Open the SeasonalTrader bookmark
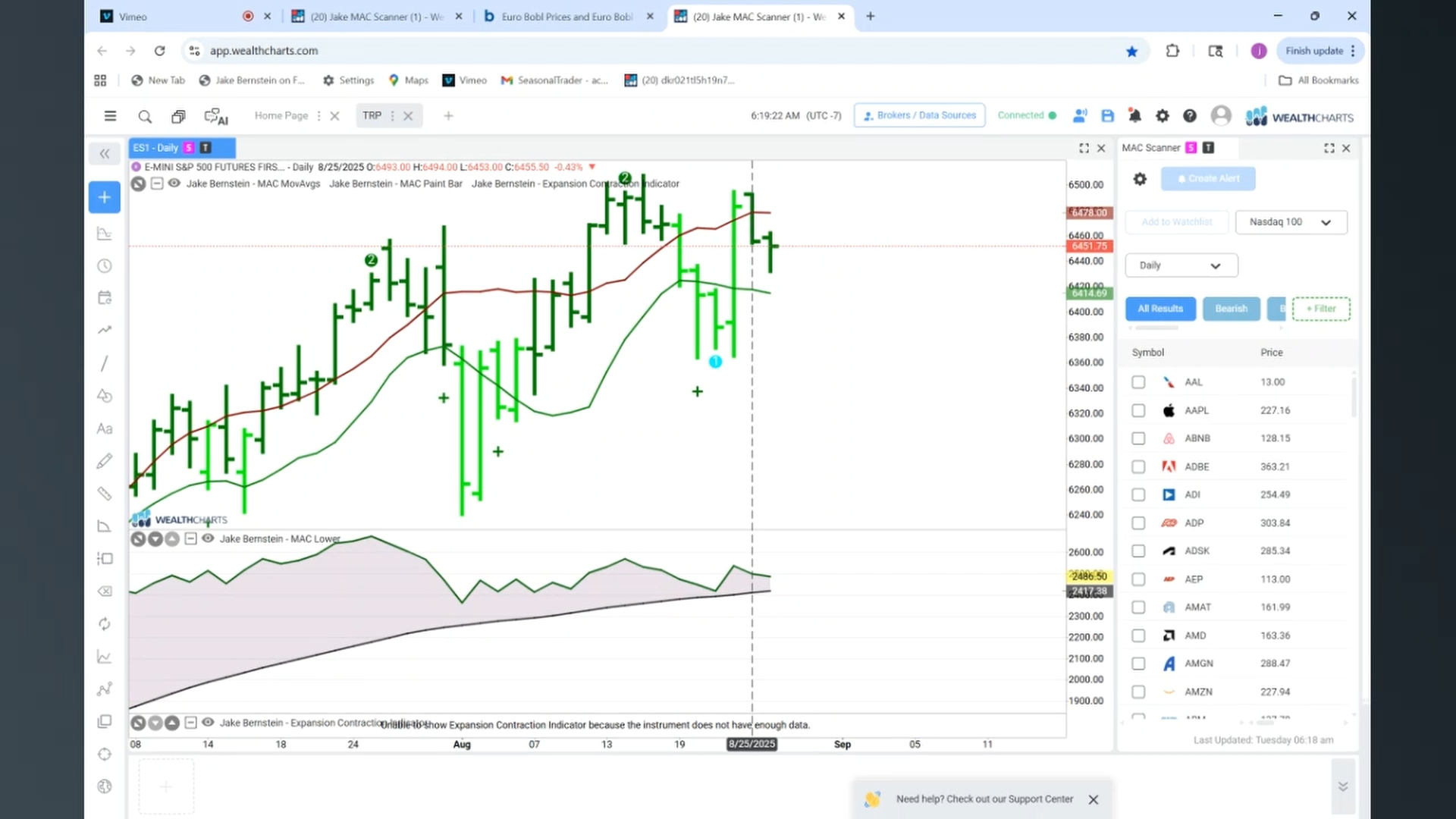 pyautogui.click(x=555, y=80)
